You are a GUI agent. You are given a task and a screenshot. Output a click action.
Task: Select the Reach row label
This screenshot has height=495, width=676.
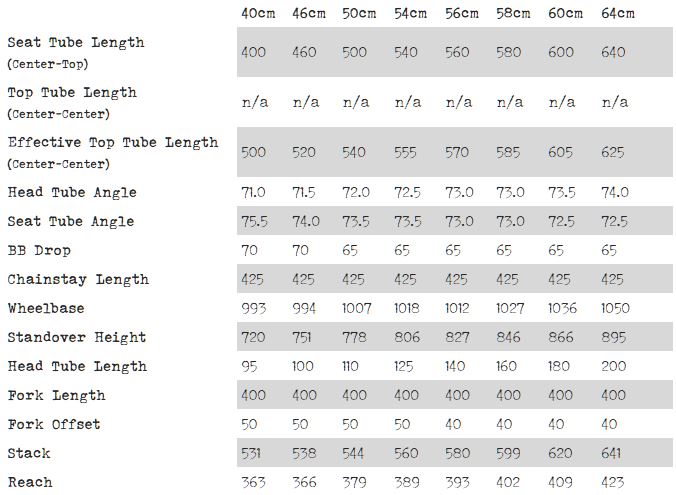point(30,482)
